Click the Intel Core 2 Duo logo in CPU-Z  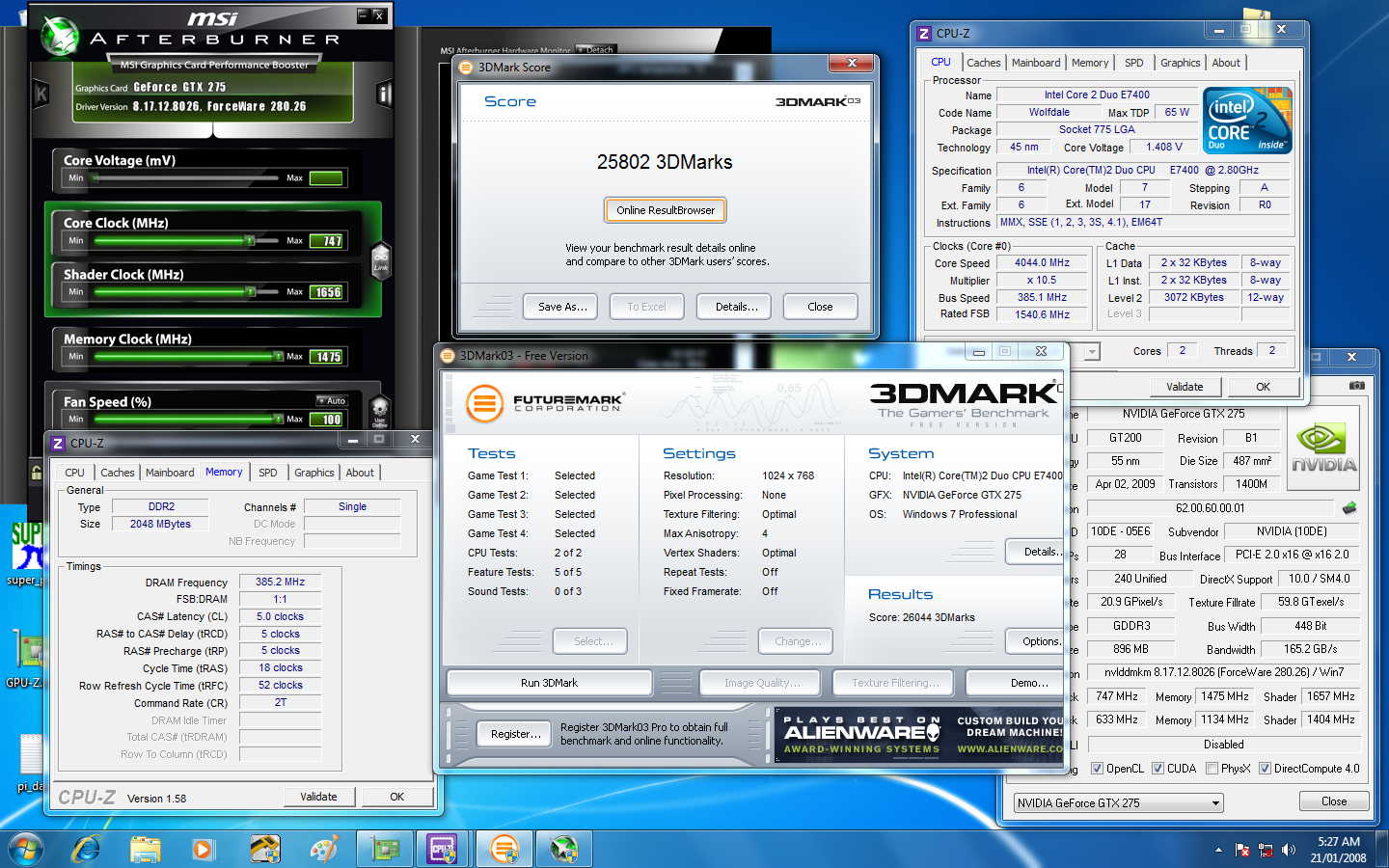tap(1248, 121)
